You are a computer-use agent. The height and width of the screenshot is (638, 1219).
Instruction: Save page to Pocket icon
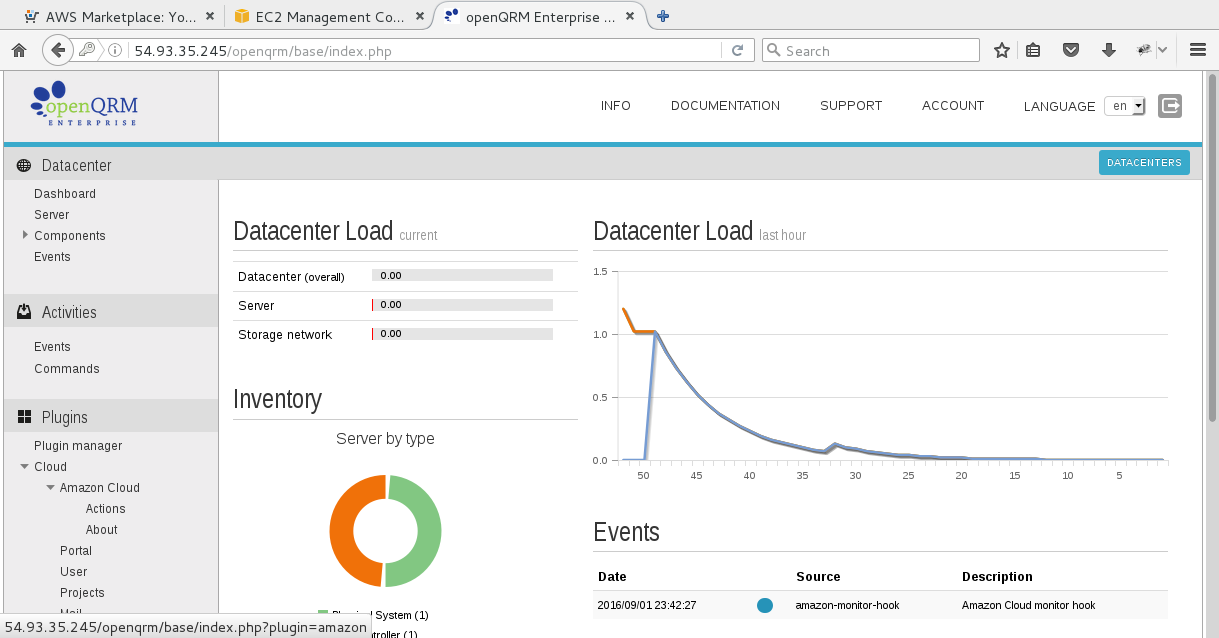1071,50
